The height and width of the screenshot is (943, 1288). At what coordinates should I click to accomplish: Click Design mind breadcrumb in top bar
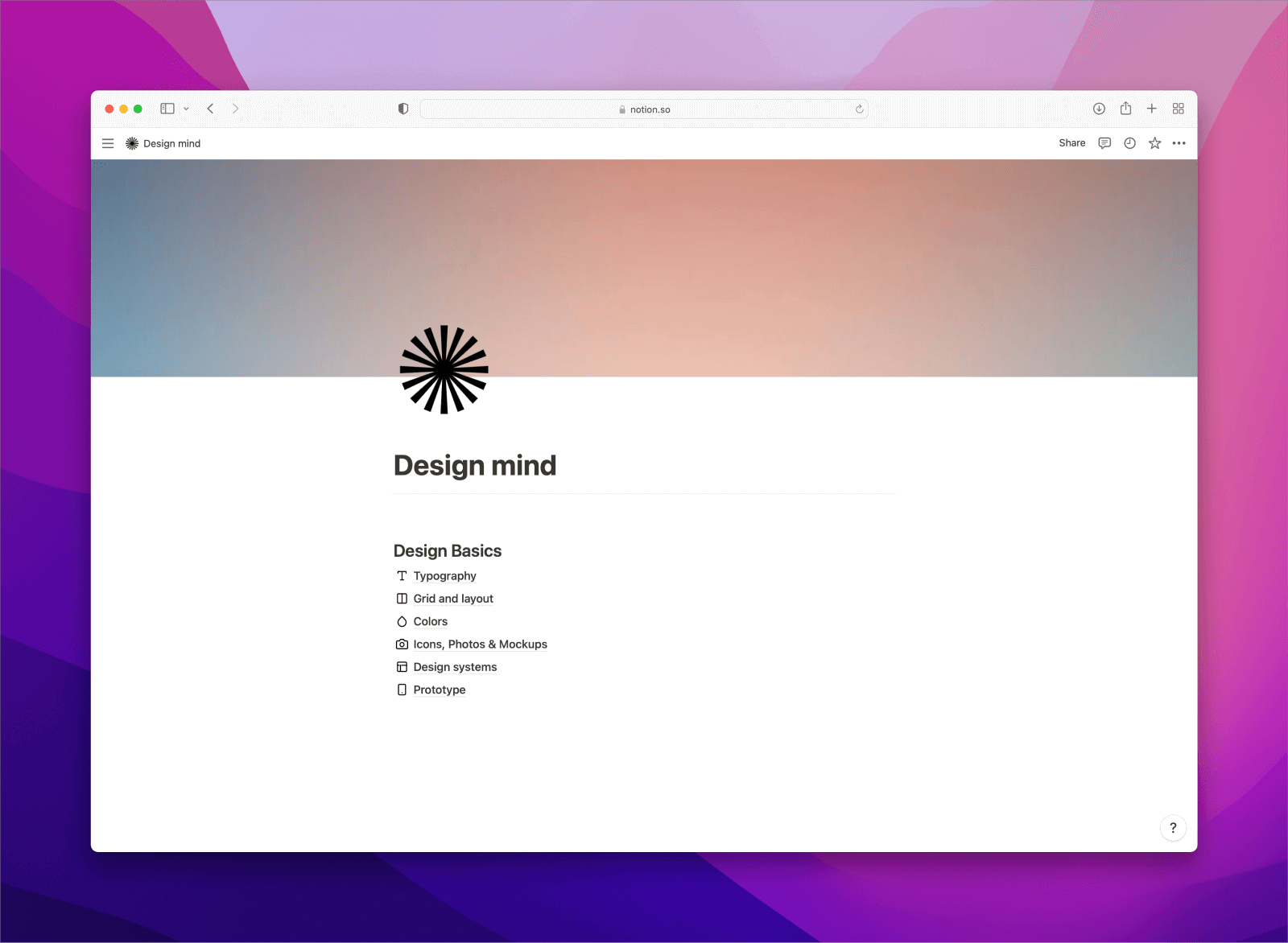click(171, 143)
